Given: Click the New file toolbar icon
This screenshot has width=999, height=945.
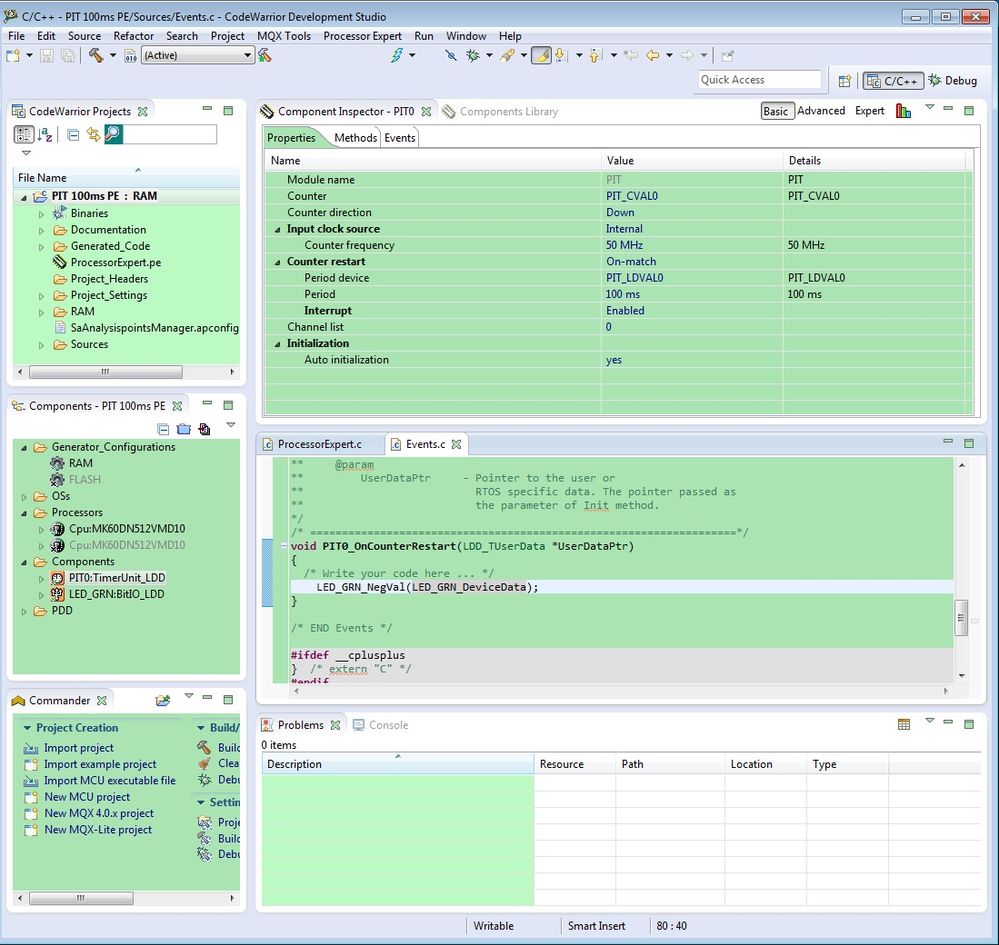Looking at the screenshot, I should point(13,55).
